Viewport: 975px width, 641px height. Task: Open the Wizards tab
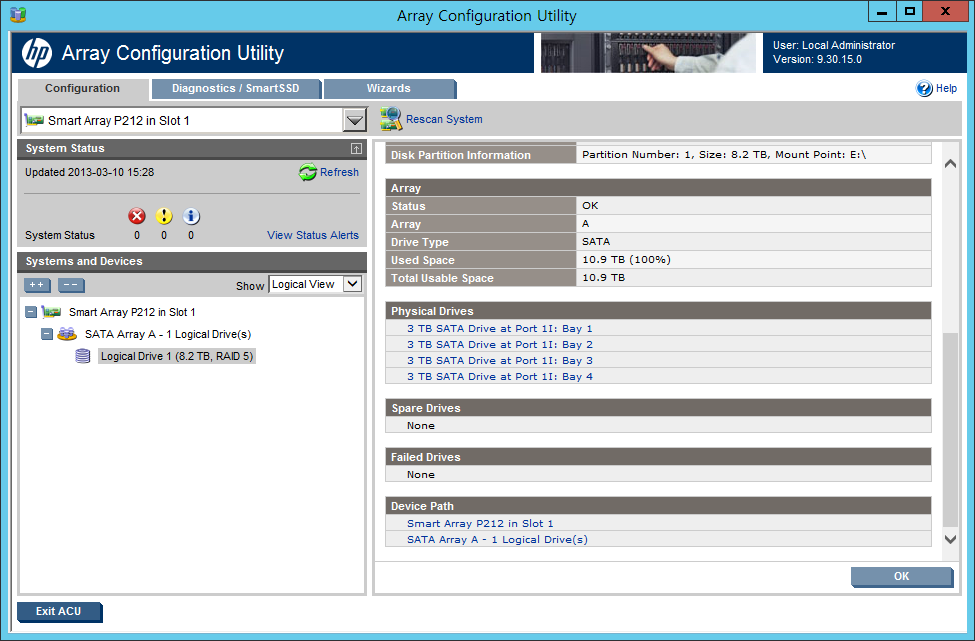(x=389, y=88)
